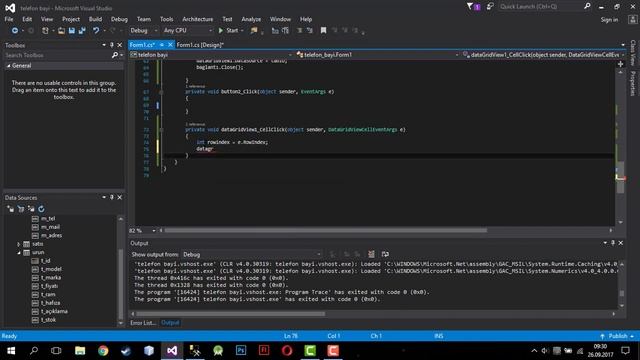Refresh the Data Sources panel
Screen dimensions: 640x360
click(x=41, y=209)
